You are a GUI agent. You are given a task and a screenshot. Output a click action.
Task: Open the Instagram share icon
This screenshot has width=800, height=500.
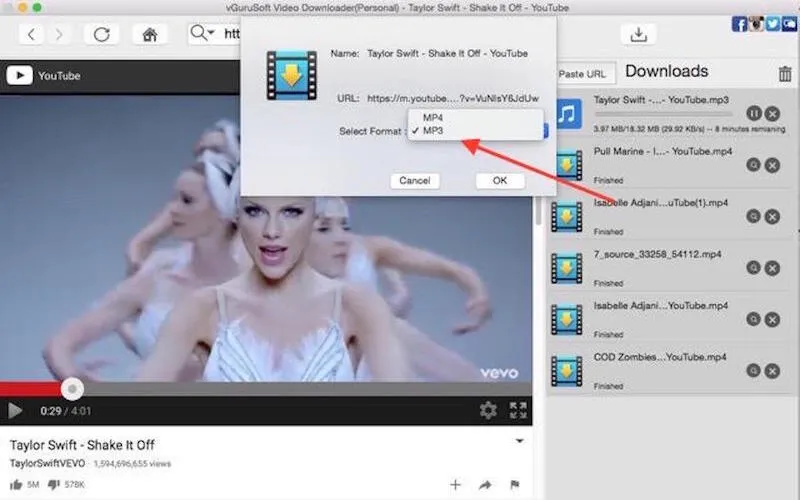tap(756, 23)
